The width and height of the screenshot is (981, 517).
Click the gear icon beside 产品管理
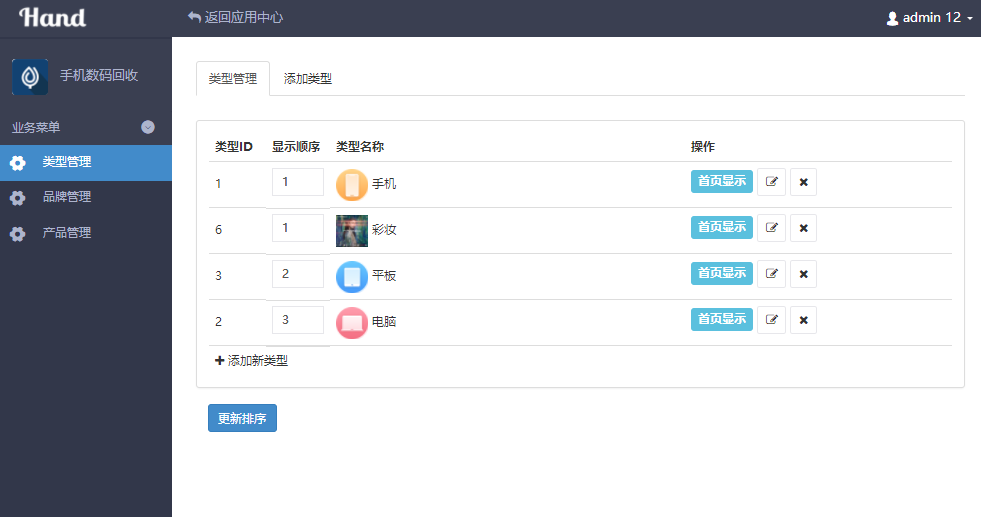[18, 233]
